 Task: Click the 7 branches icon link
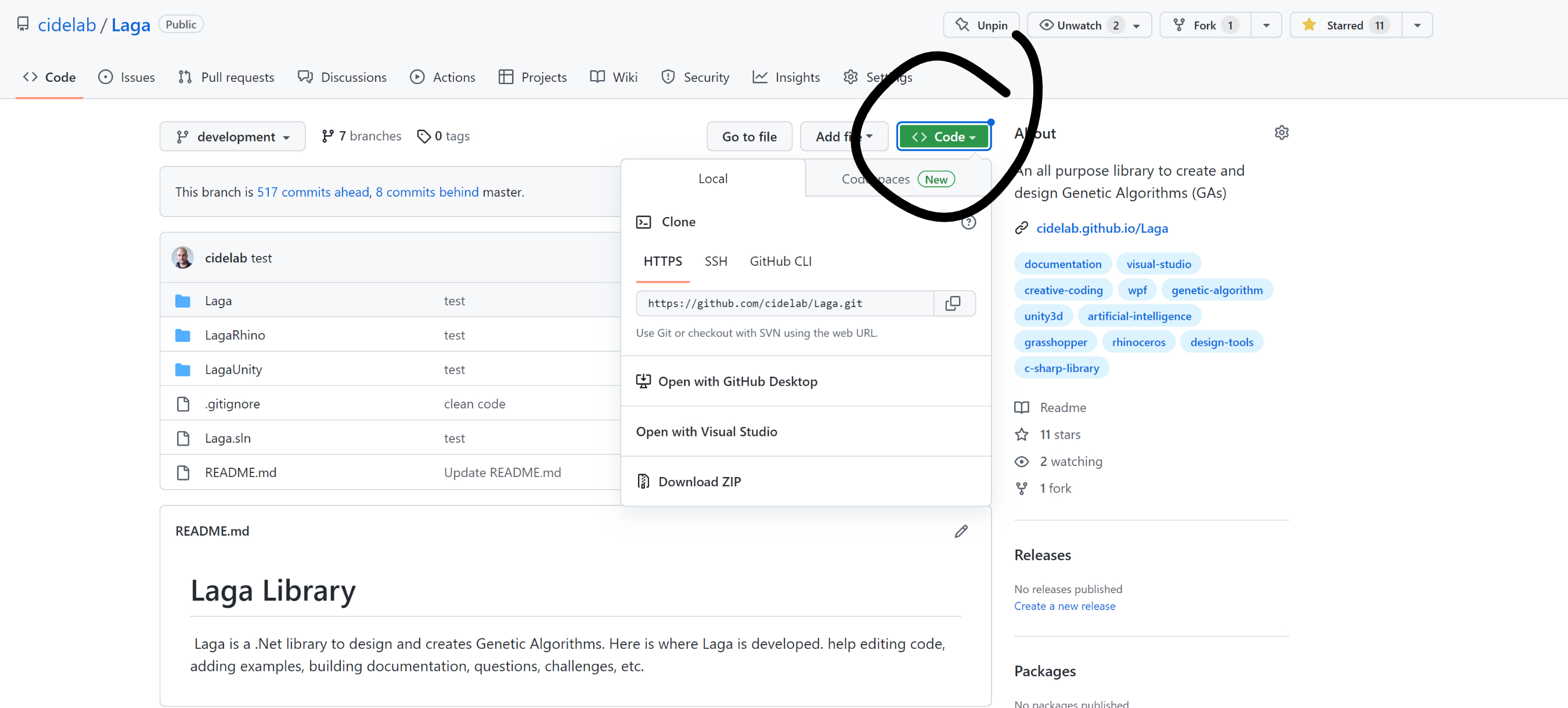point(328,136)
